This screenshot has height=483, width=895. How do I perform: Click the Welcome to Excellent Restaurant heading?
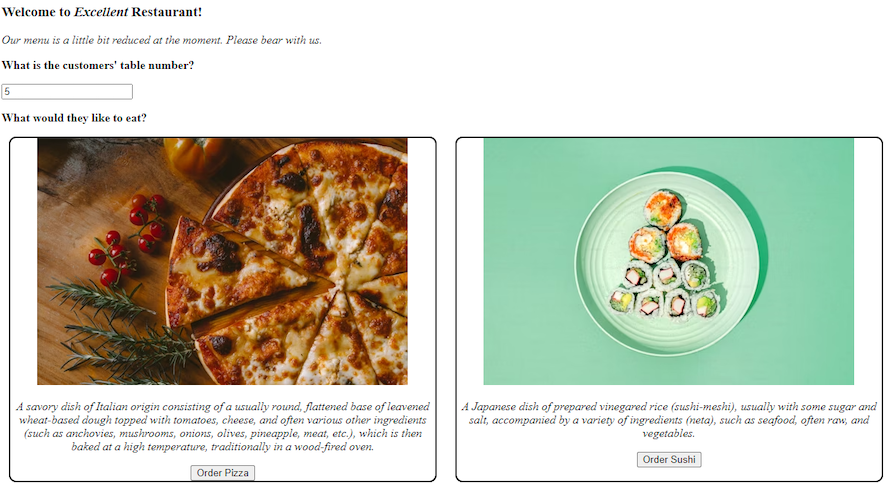point(102,12)
